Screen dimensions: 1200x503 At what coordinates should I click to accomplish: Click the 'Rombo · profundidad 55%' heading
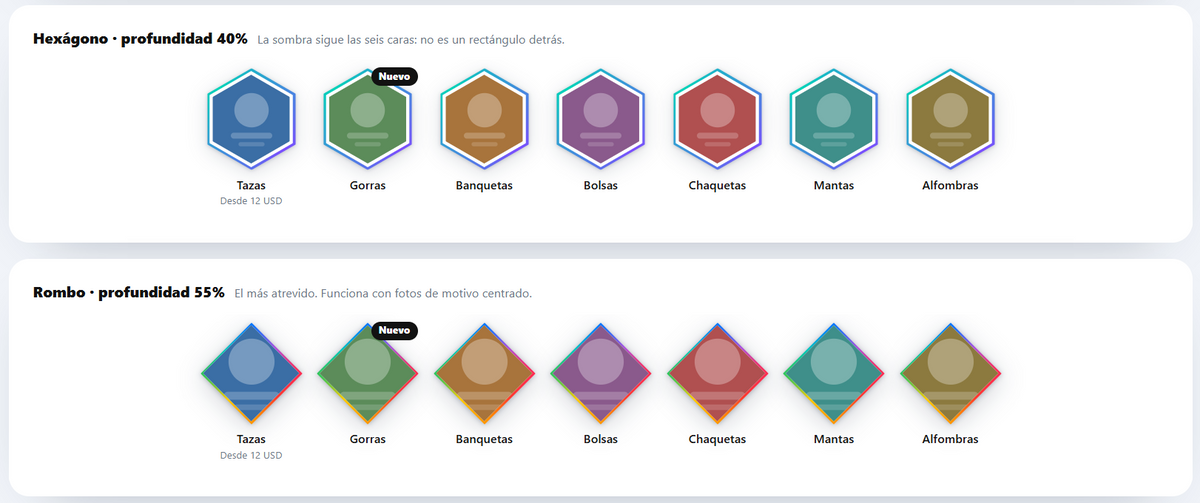coord(129,293)
